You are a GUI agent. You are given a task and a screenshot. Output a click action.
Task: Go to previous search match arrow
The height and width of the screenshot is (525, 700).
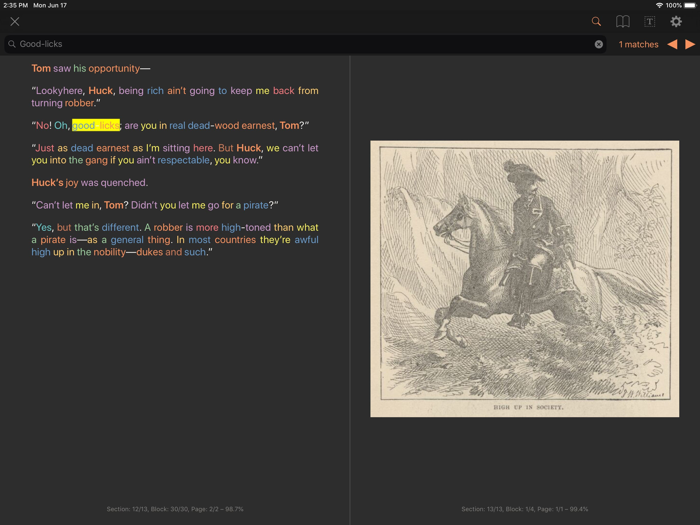(672, 44)
